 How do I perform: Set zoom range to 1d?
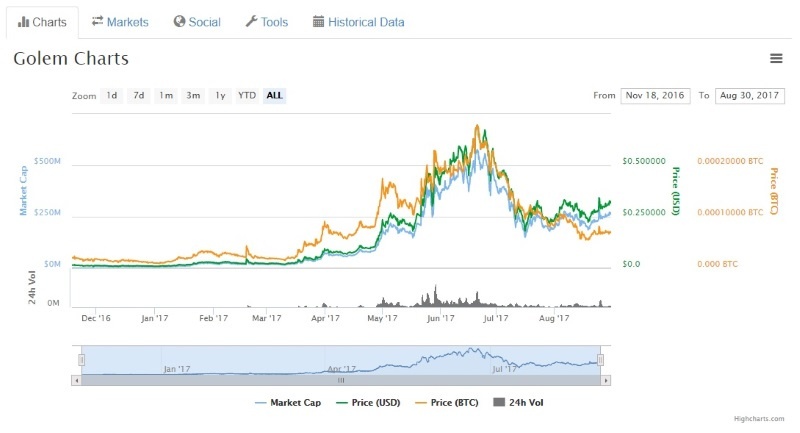coord(112,95)
